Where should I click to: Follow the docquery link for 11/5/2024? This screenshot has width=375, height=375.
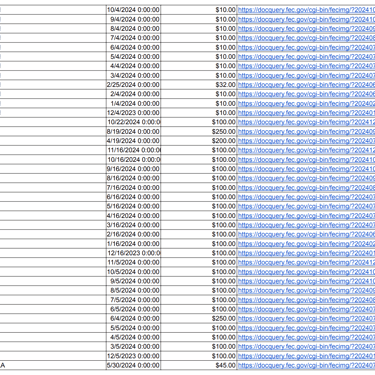pos(306,262)
